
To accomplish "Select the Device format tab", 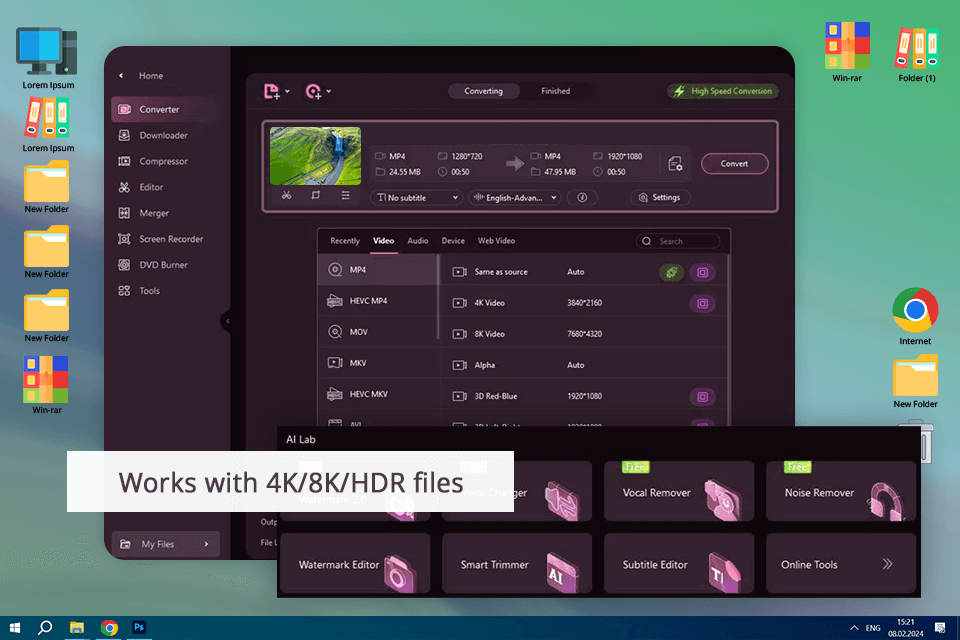I will [453, 241].
